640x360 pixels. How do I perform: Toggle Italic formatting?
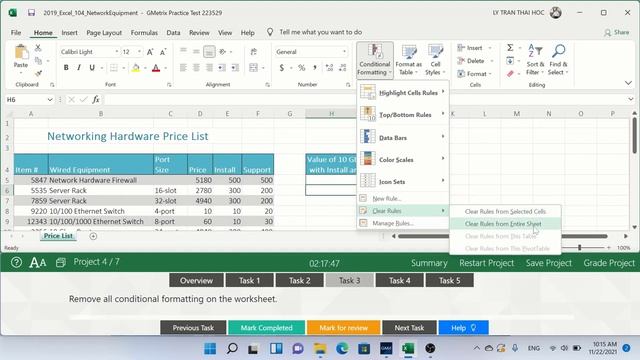click(x=79, y=68)
